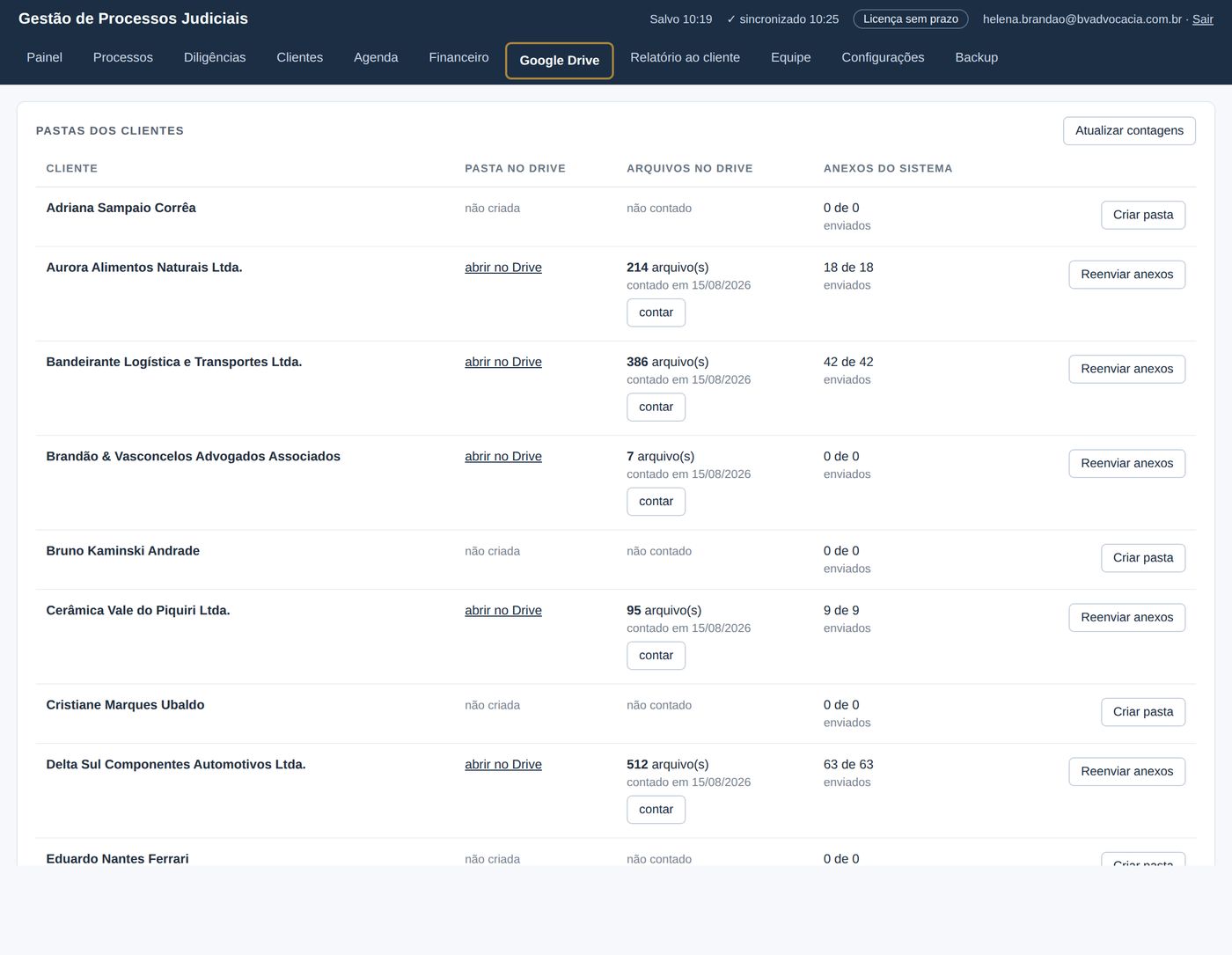The image size is (1232, 955).
Task: Create folder for Cristiane Marques Ubaldo
Action: point(1143,712)
